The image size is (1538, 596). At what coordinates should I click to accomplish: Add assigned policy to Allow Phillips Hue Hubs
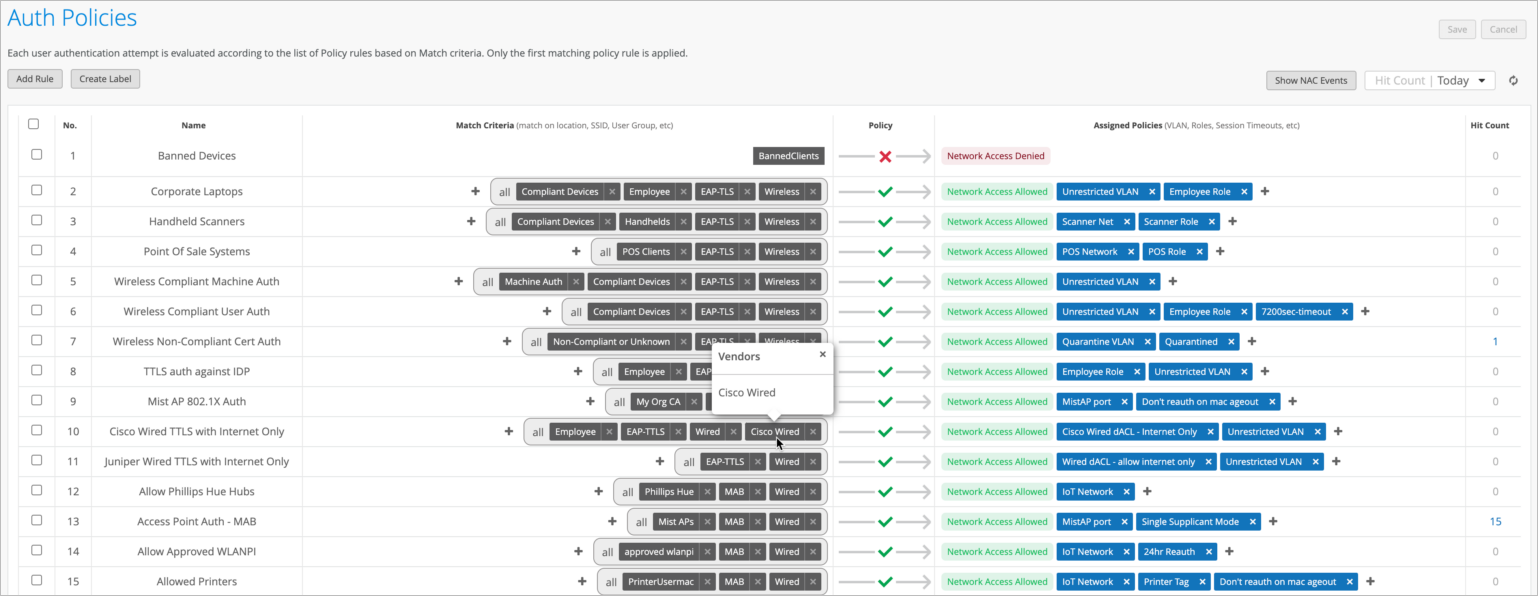pyautogui.click(x=1148, y=492)
